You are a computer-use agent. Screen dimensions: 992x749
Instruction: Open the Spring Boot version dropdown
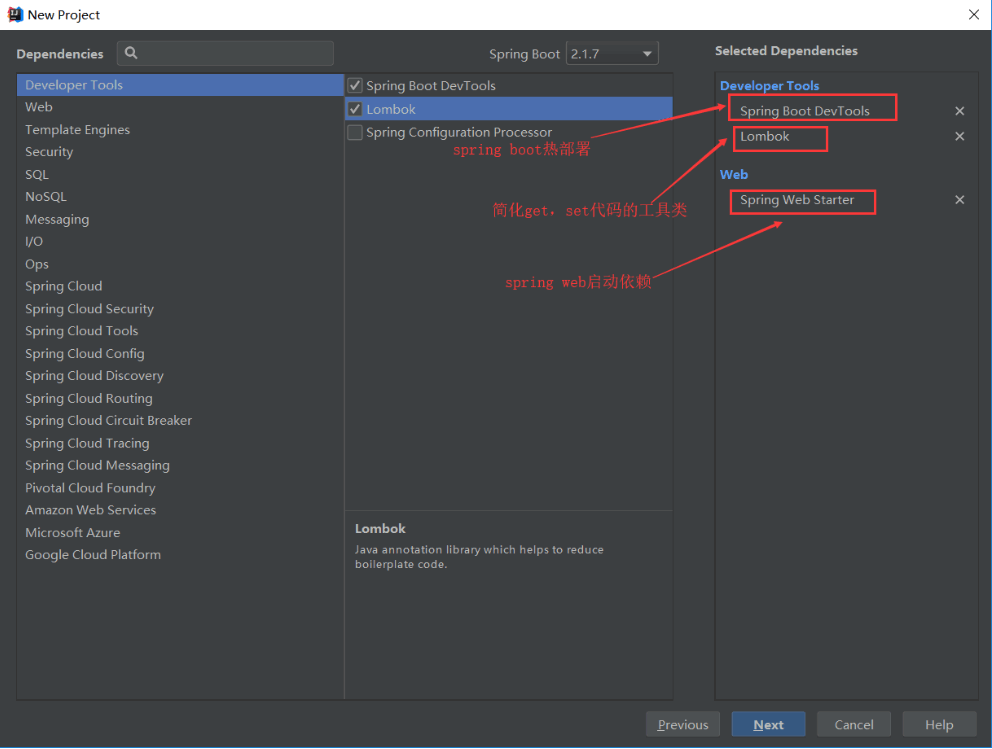tap(612, 54)
